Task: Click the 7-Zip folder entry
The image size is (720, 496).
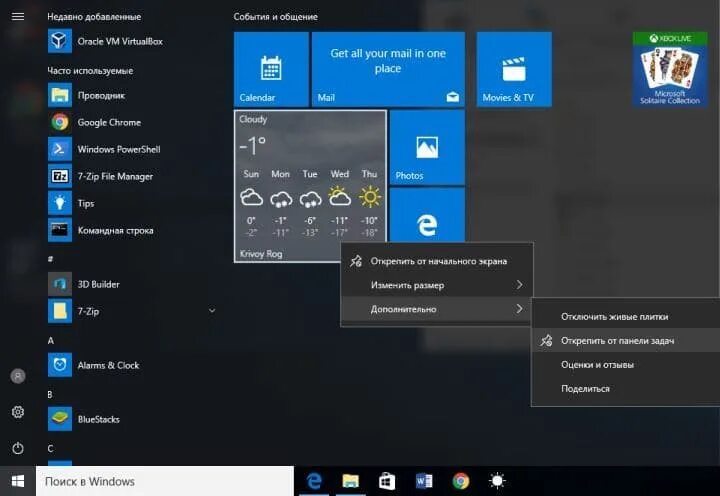Action: (131, 311)
